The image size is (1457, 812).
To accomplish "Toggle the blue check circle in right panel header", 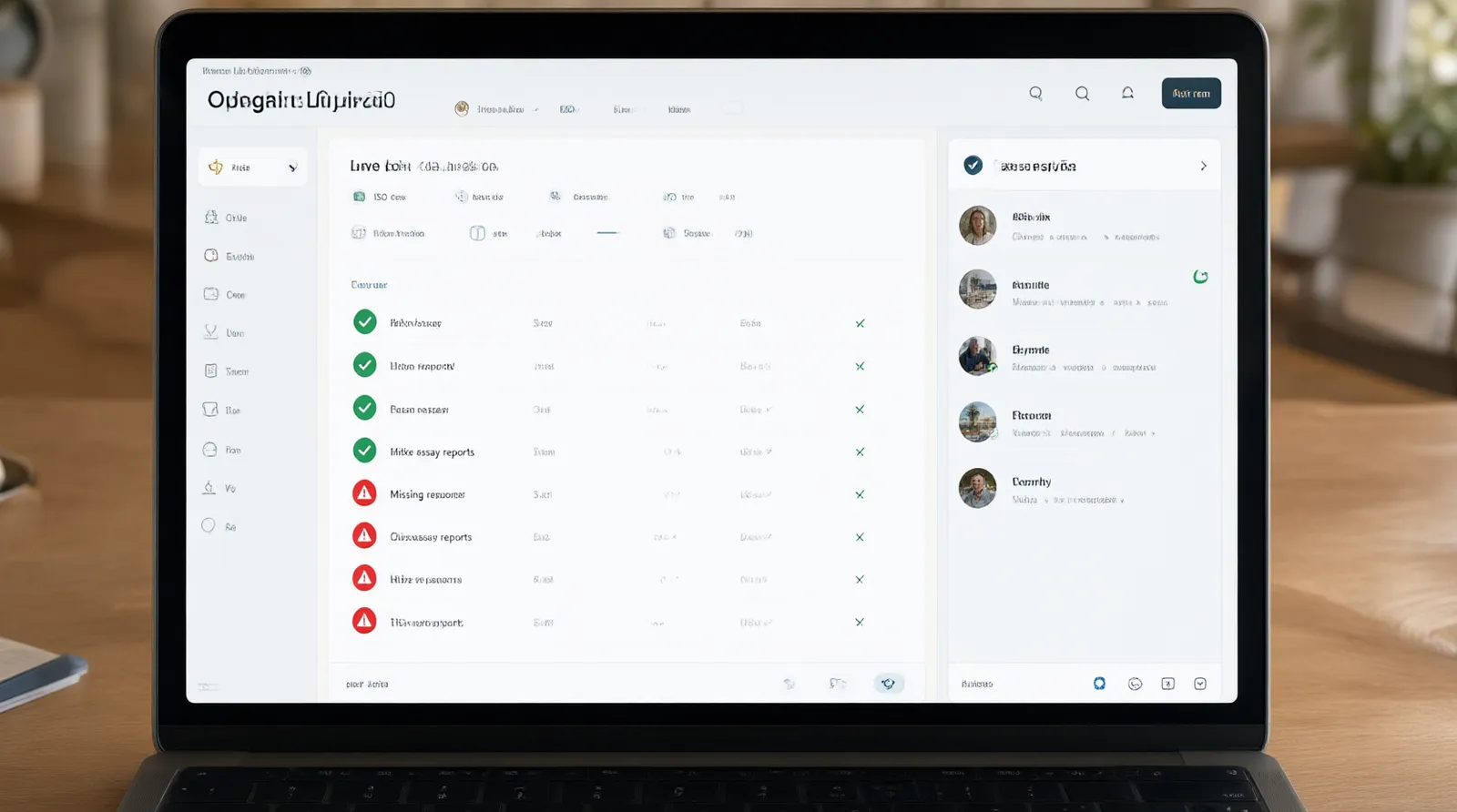I will tap(973, 166).
